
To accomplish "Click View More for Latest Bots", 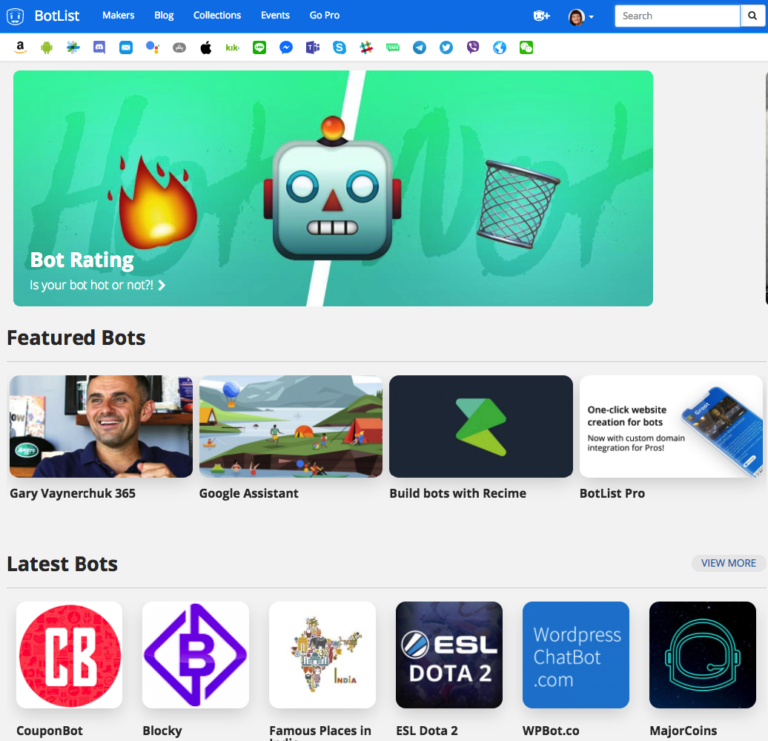I will coord(728,563).
